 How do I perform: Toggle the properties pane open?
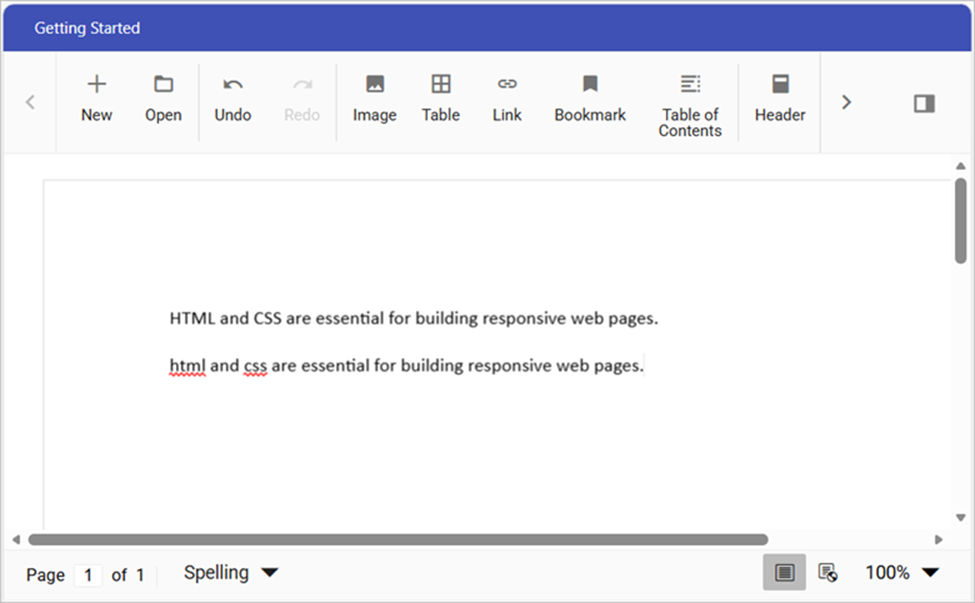coord(922,101)
